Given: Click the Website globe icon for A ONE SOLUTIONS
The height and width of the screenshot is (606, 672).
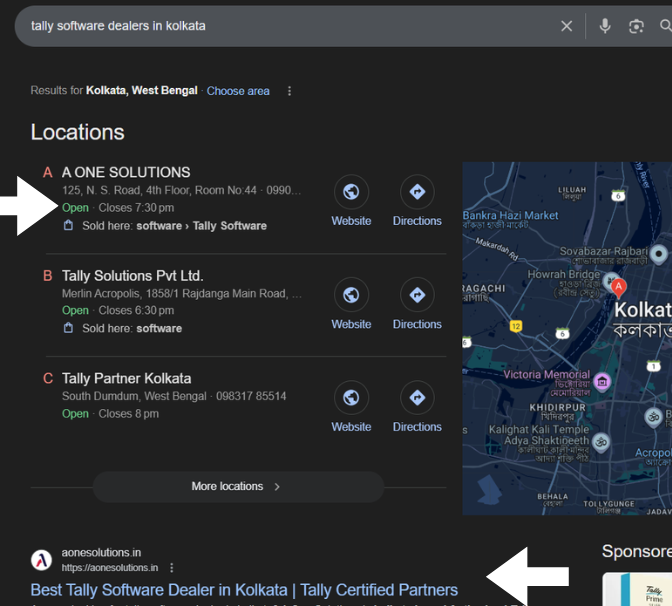Looking at the screenshot, I should coord(351,192).
